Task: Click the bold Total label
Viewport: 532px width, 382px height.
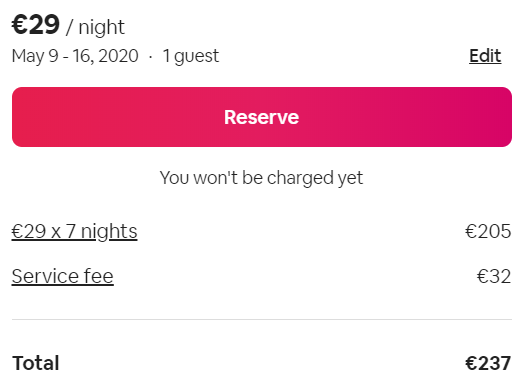Action: tap(36, 363)
